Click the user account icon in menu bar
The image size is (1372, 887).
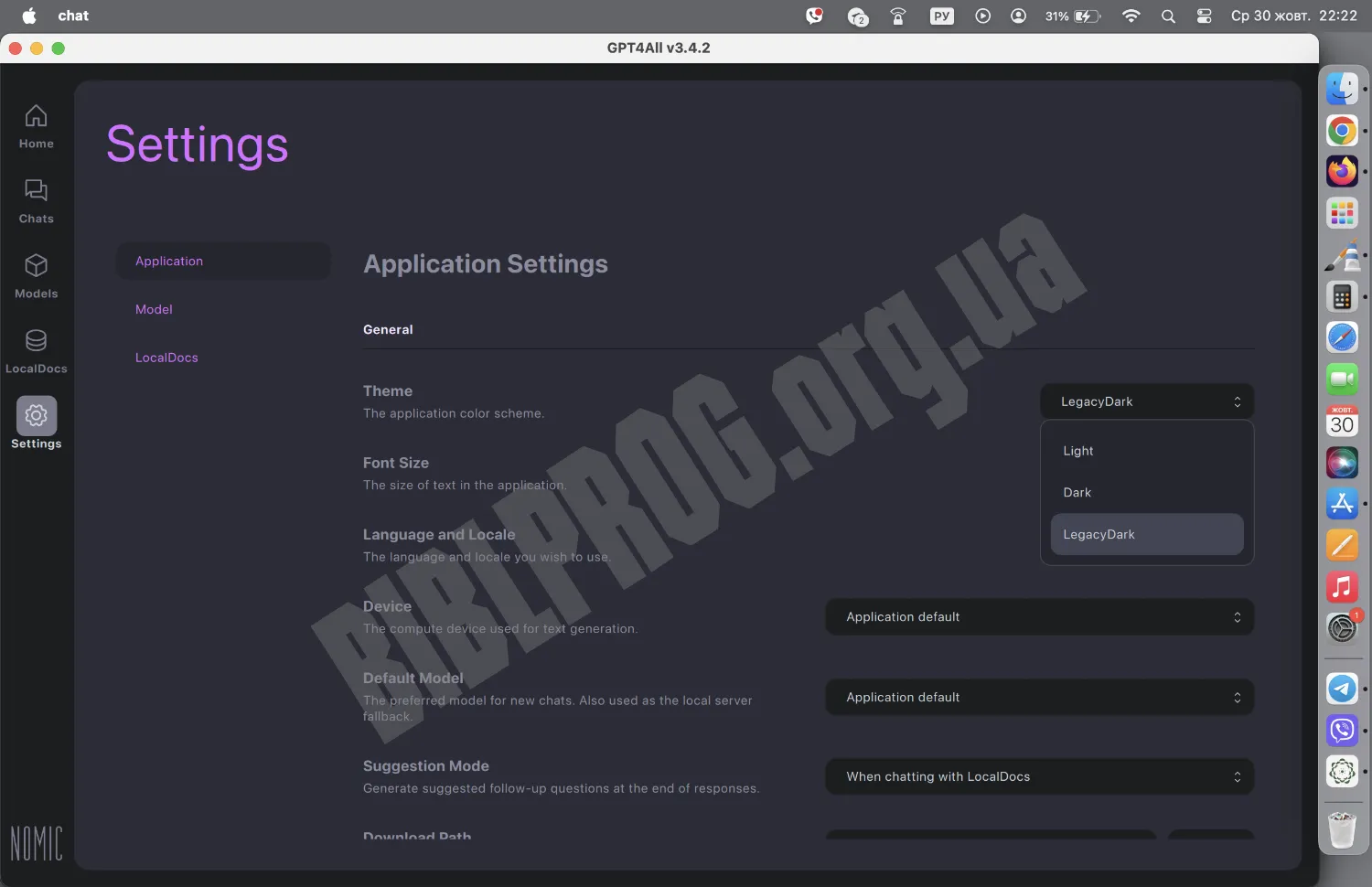pyautogui.click(x=1018, y=16)
